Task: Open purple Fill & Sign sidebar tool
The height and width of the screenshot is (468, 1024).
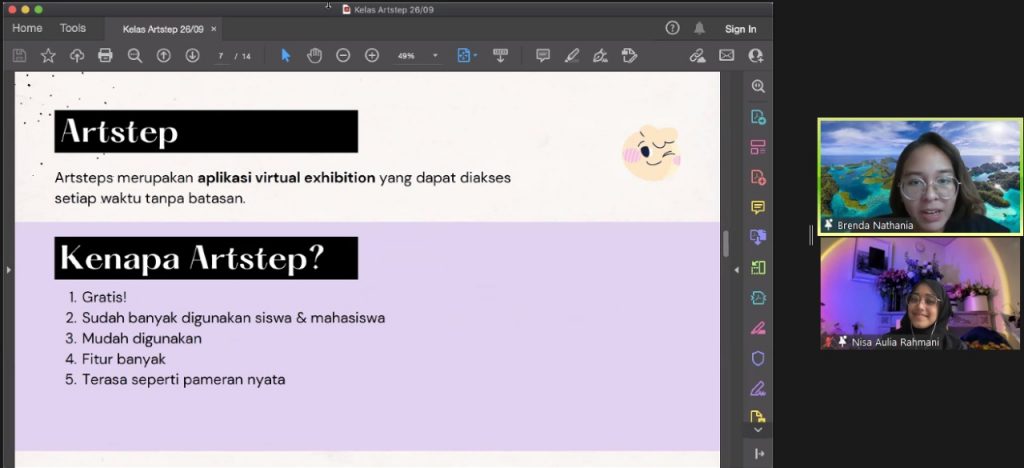Action: (758, 389)
